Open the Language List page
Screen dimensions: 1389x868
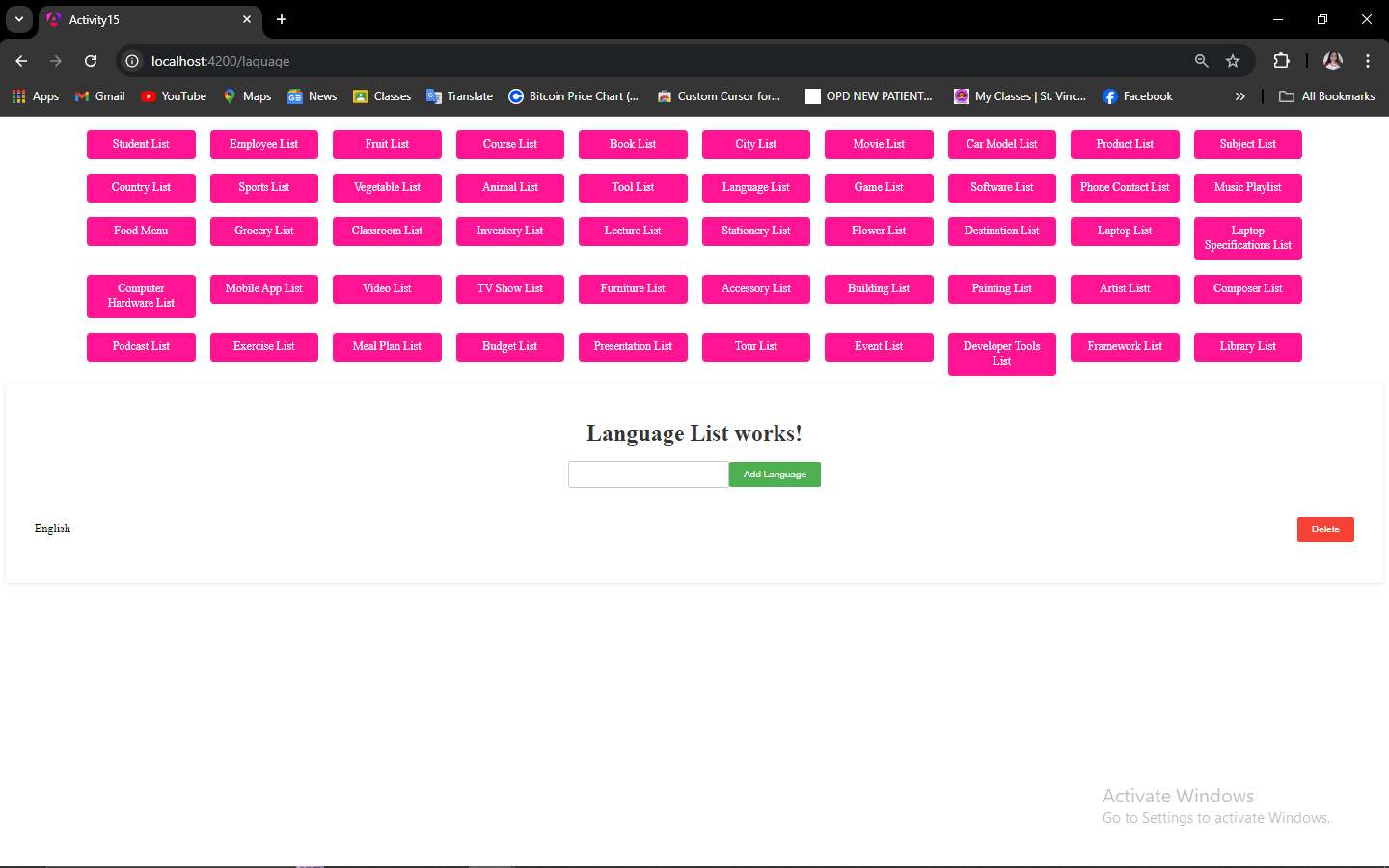pyautogui.click(x=756, y=188)
